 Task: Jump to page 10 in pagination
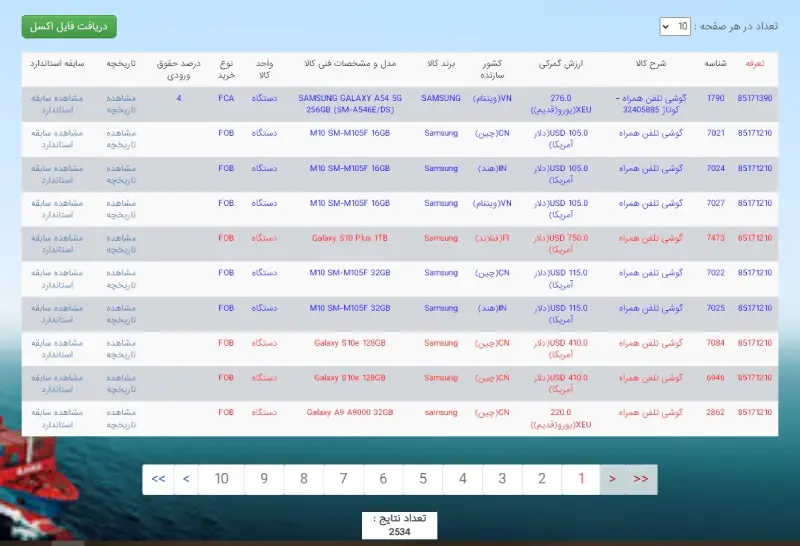221,479
